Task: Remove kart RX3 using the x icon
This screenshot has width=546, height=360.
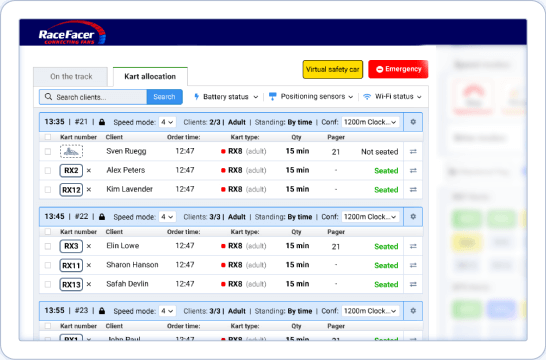Action: pos(89,246)
